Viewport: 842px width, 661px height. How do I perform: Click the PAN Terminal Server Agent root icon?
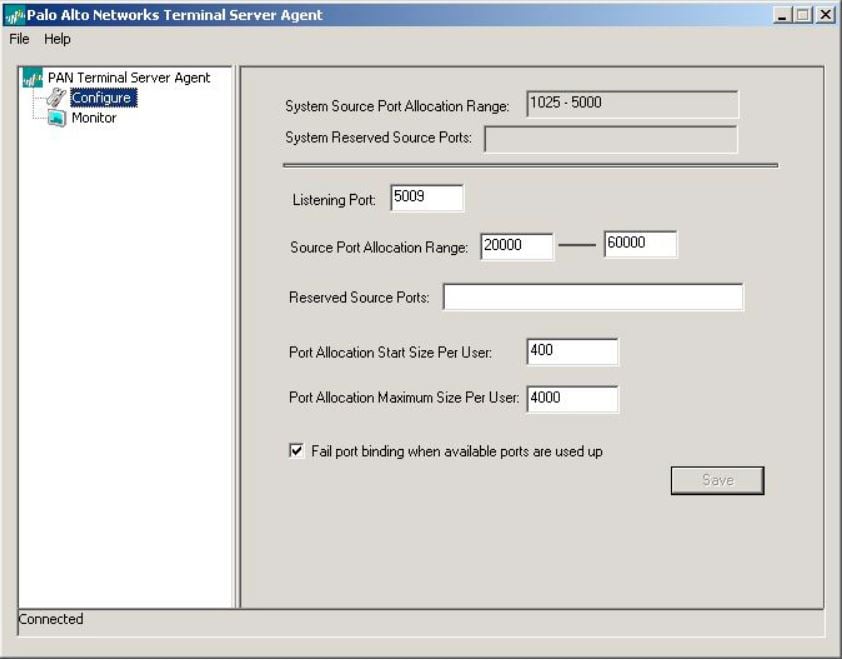coord(33,78)
